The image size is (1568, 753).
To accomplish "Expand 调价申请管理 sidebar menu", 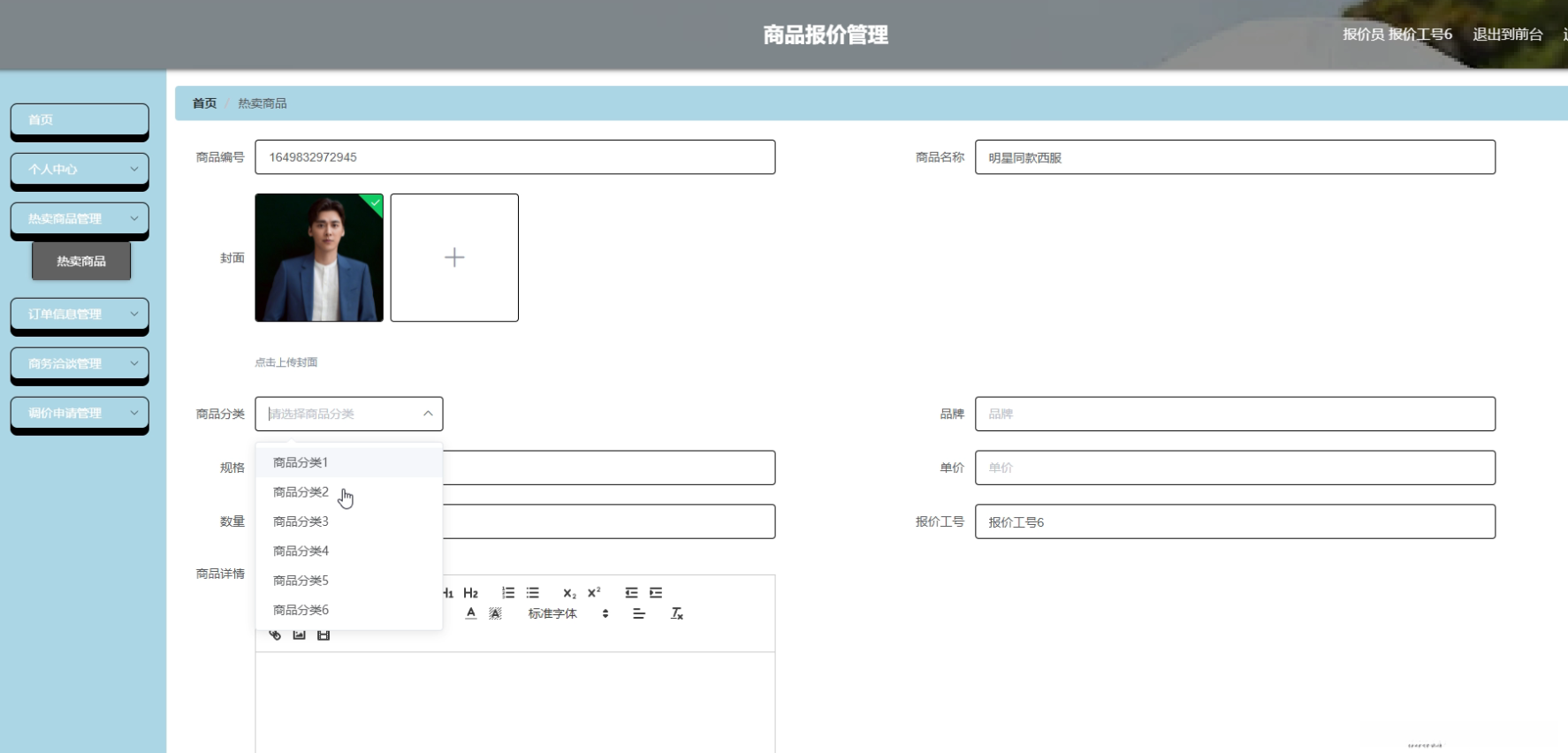I will (x=80, y=413).
